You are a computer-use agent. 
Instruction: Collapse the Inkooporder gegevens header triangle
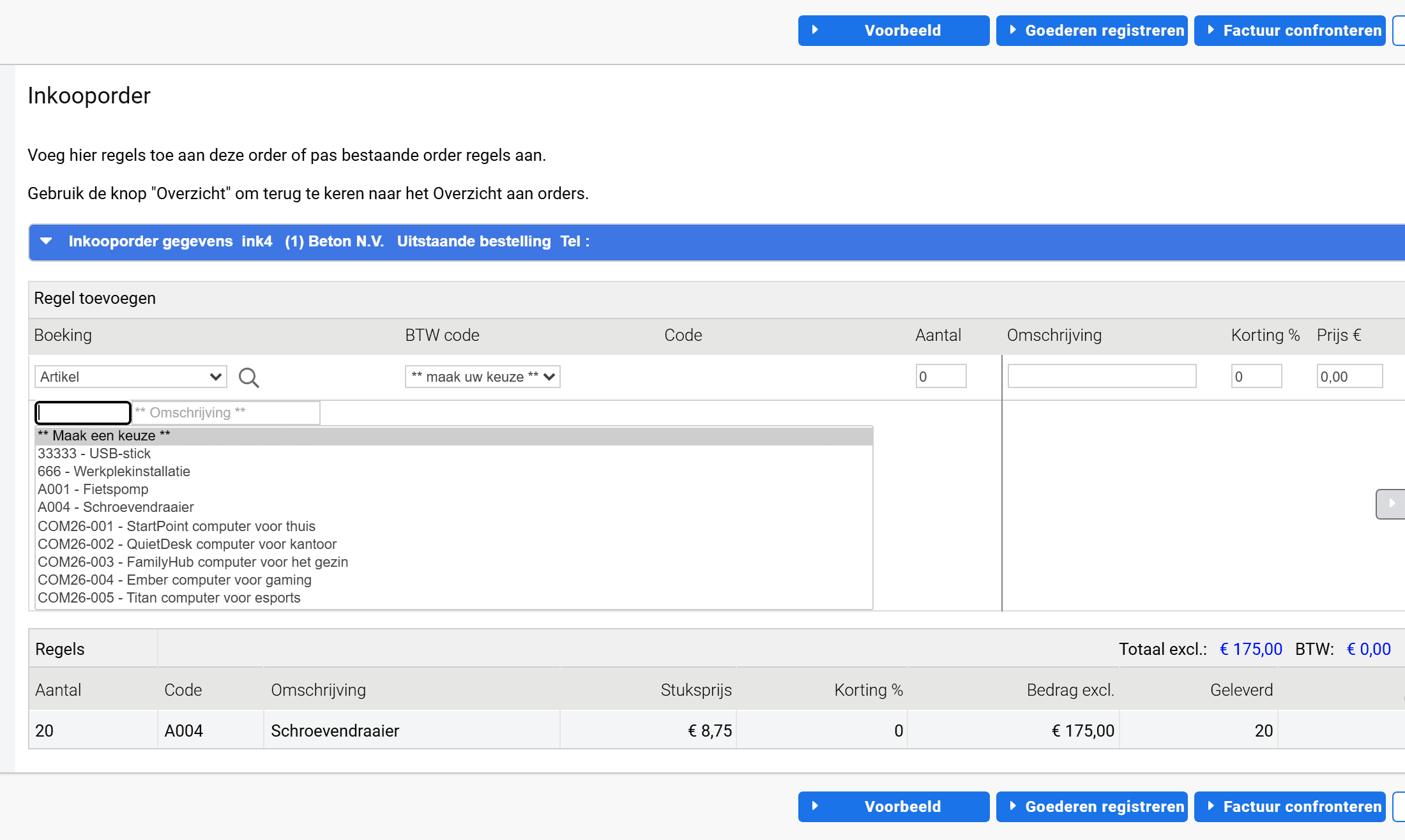pos(46,241)
